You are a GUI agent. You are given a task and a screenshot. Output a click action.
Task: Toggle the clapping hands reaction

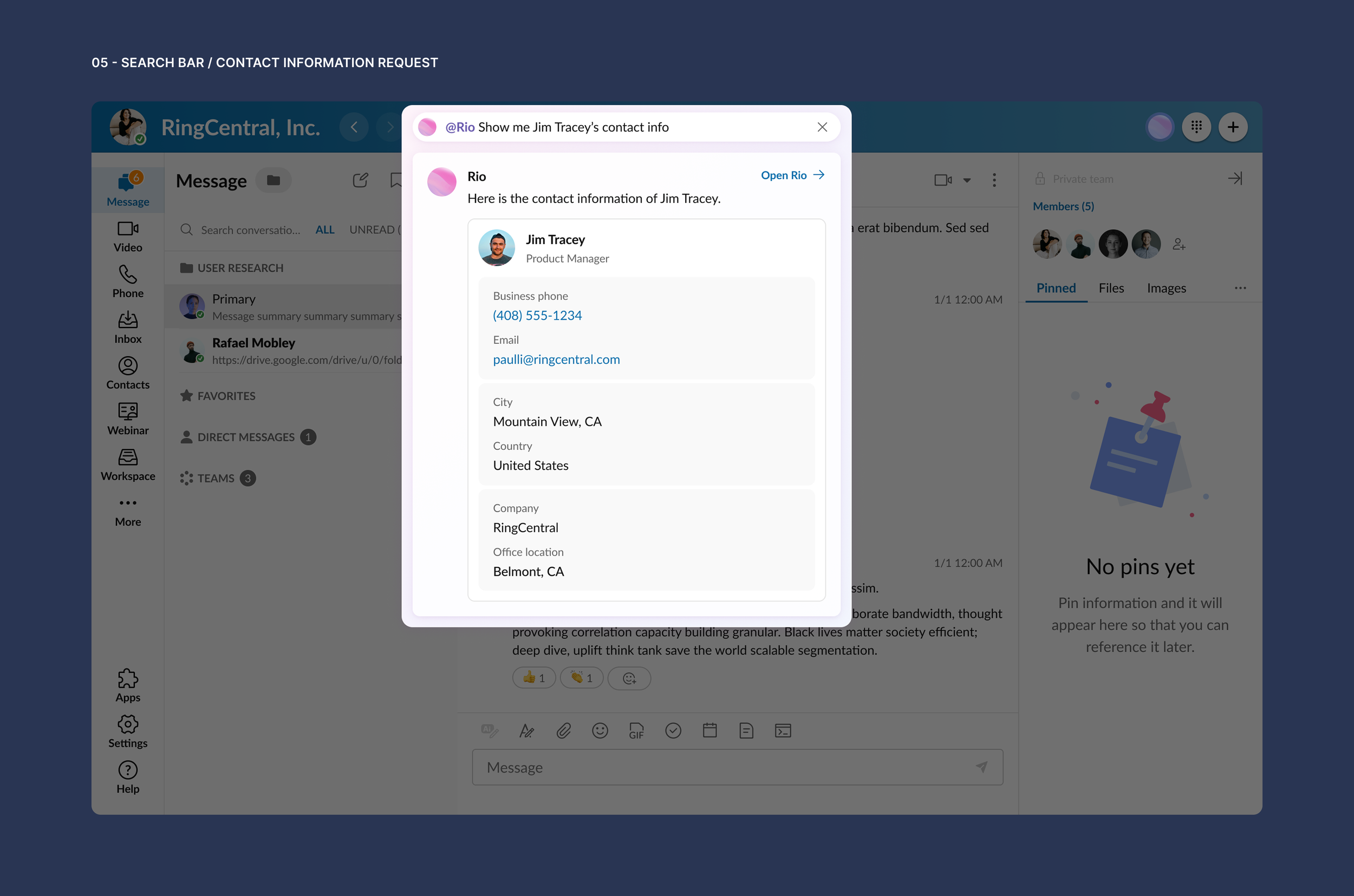(x=581, y=678)
